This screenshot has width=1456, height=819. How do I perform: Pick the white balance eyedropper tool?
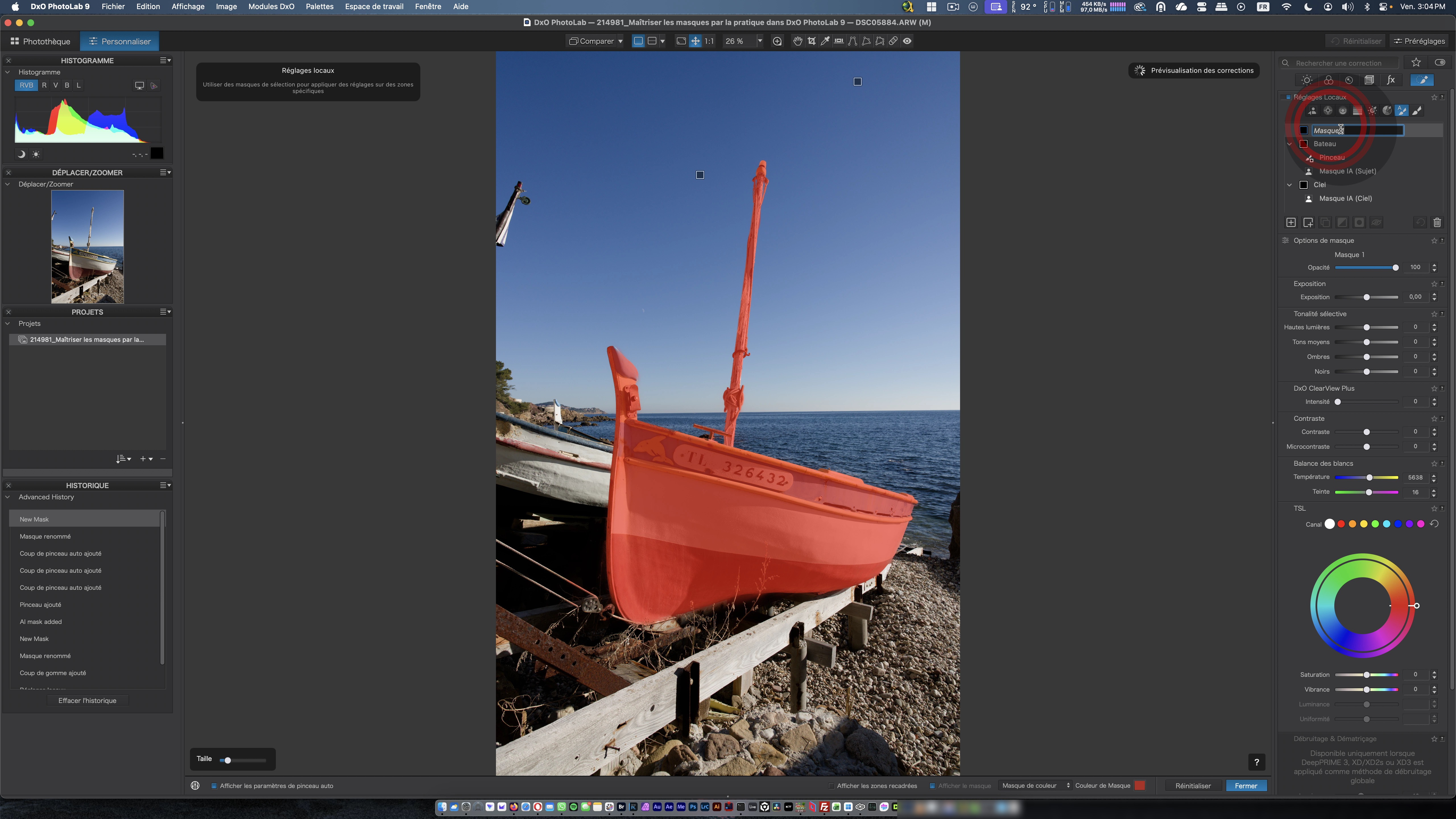click(x=825, y=41)
